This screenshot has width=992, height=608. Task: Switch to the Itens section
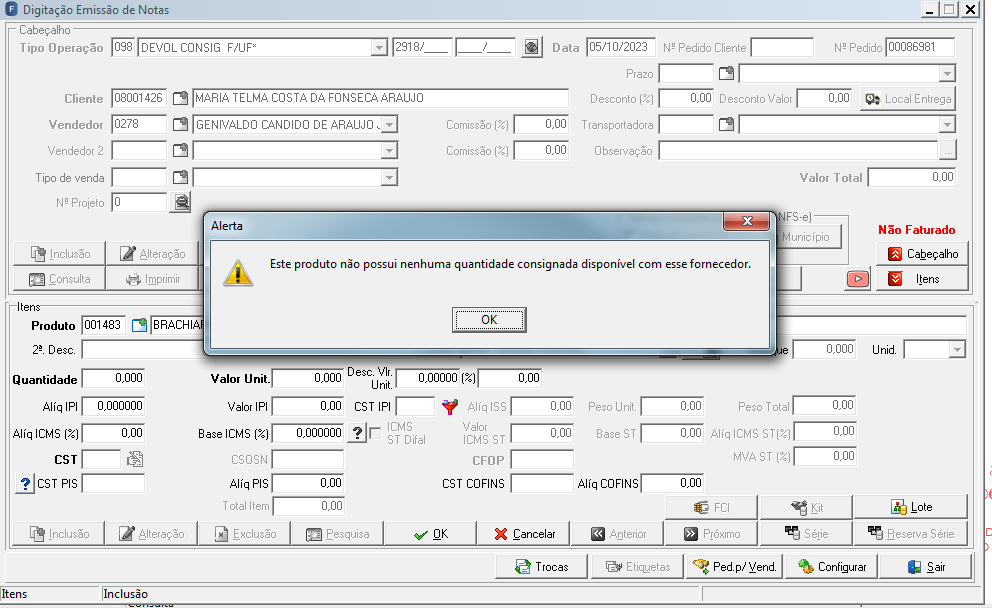click(x=922, y=279)
